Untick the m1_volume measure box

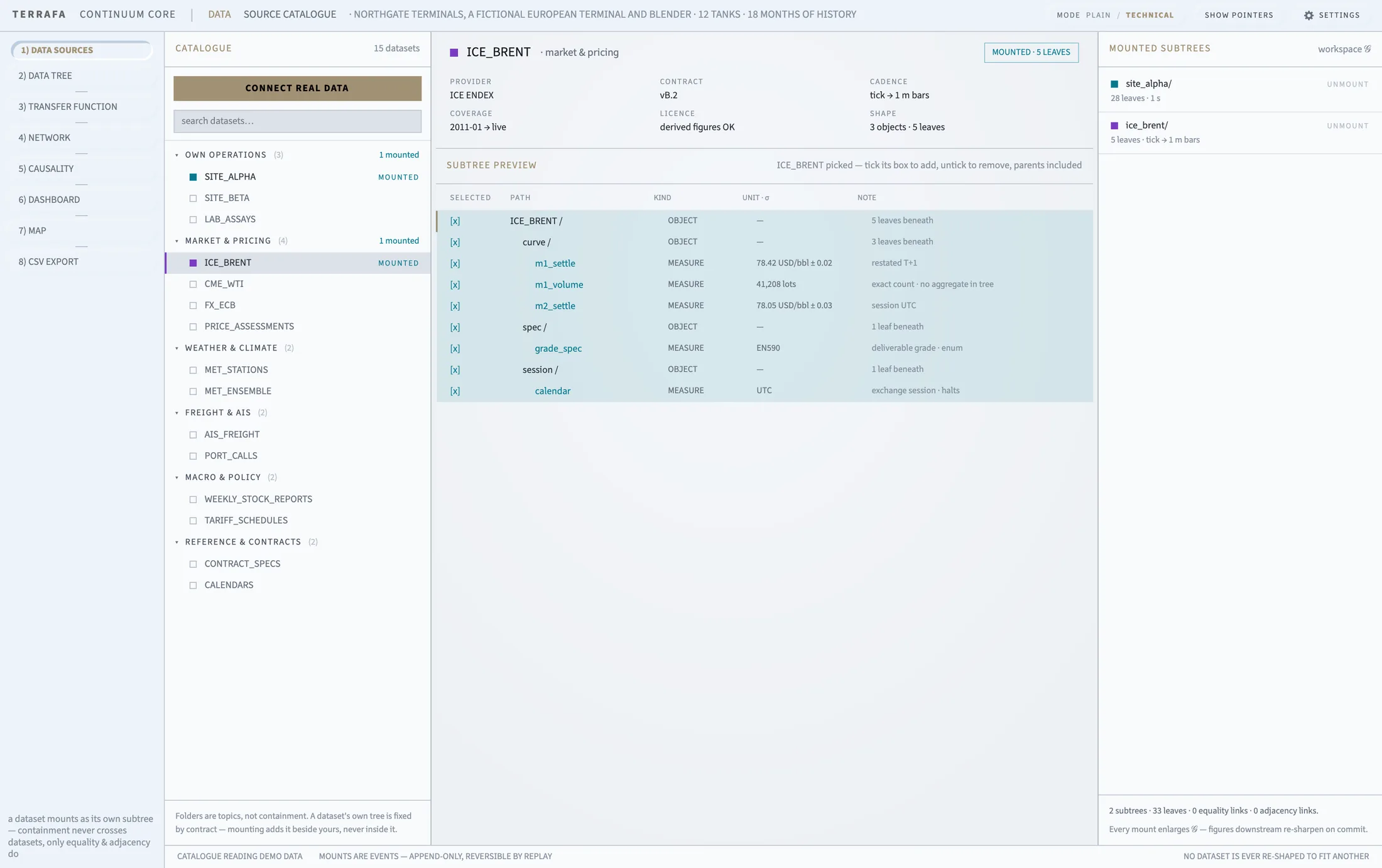pyautogui.click(x=455, y=285)
